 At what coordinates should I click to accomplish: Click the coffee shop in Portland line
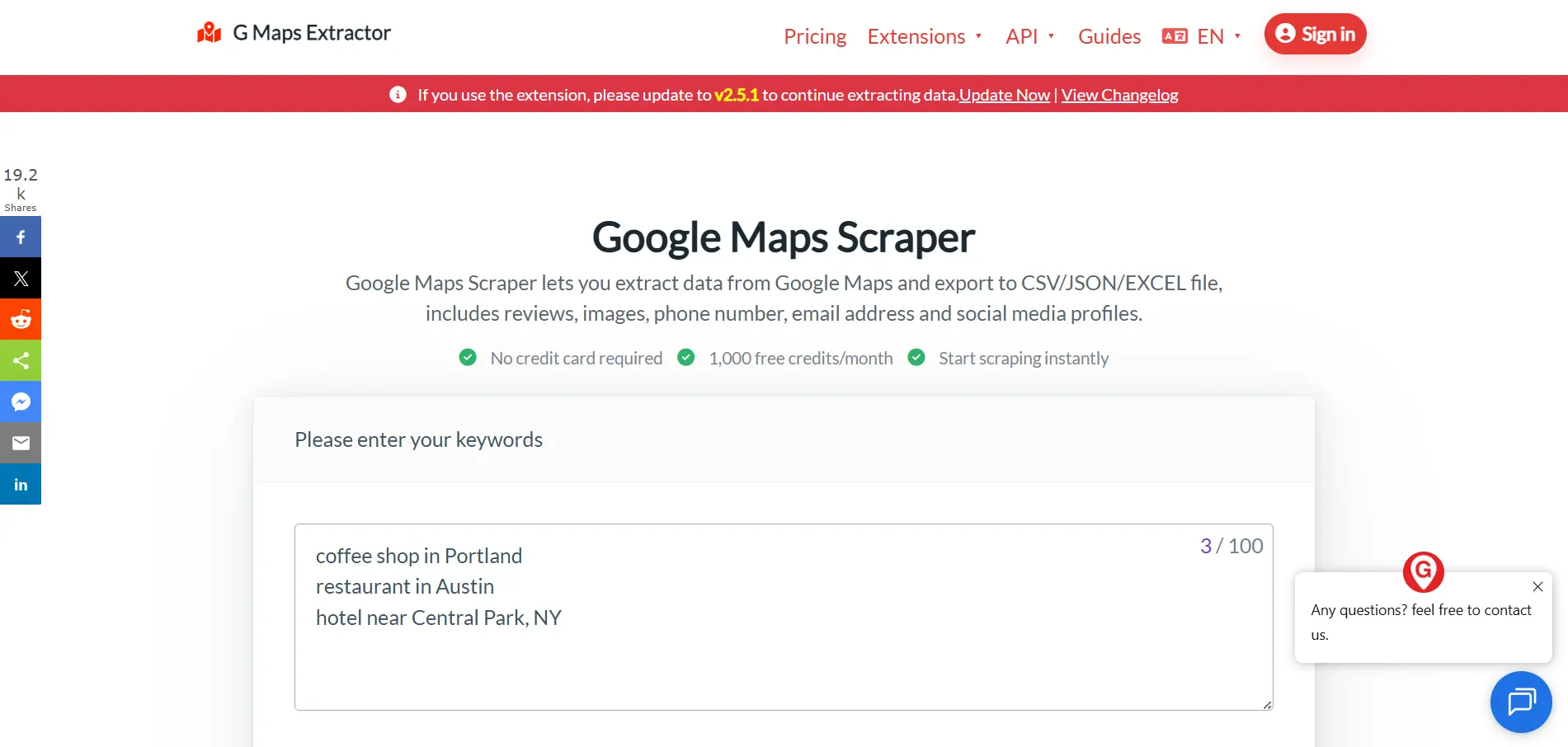click(419, 556)
